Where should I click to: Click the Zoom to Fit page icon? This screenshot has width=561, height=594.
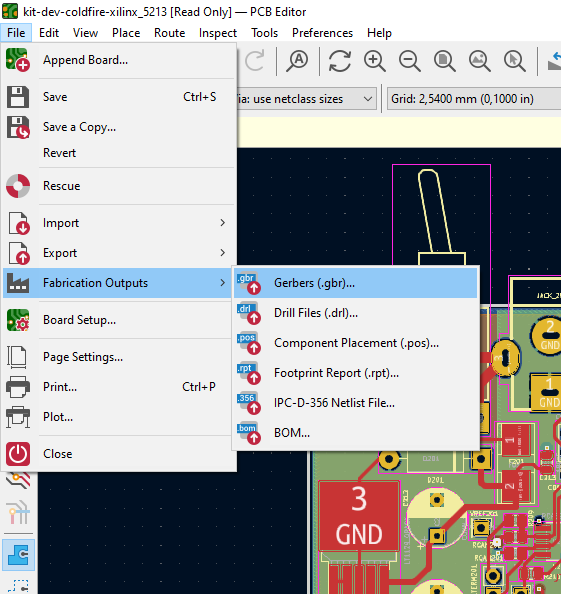click(x=444, y=61)
